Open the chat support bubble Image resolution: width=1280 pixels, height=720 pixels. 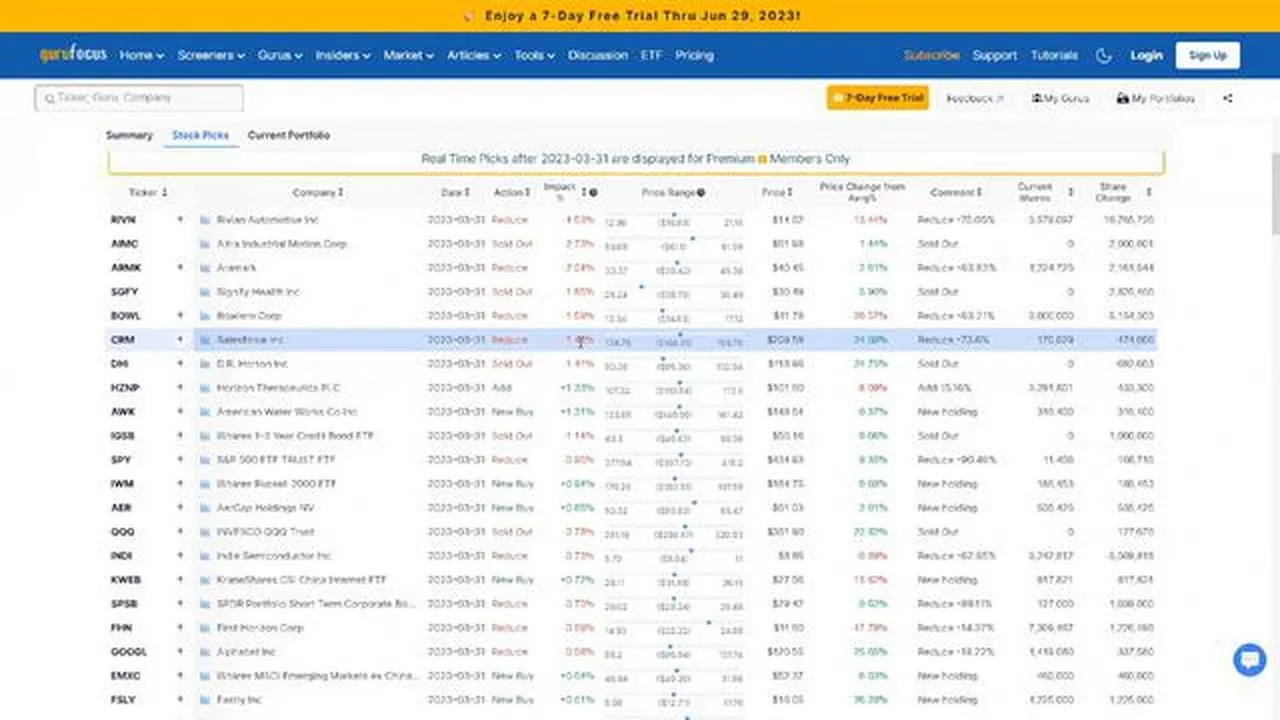(1249, 660)
